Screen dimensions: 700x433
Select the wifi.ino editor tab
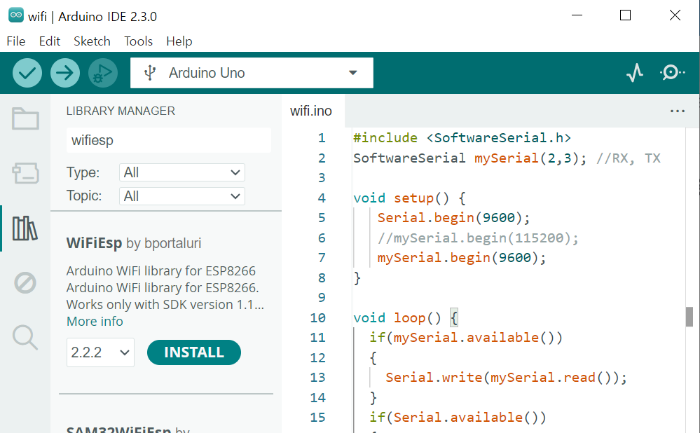[x=311, y=111]
